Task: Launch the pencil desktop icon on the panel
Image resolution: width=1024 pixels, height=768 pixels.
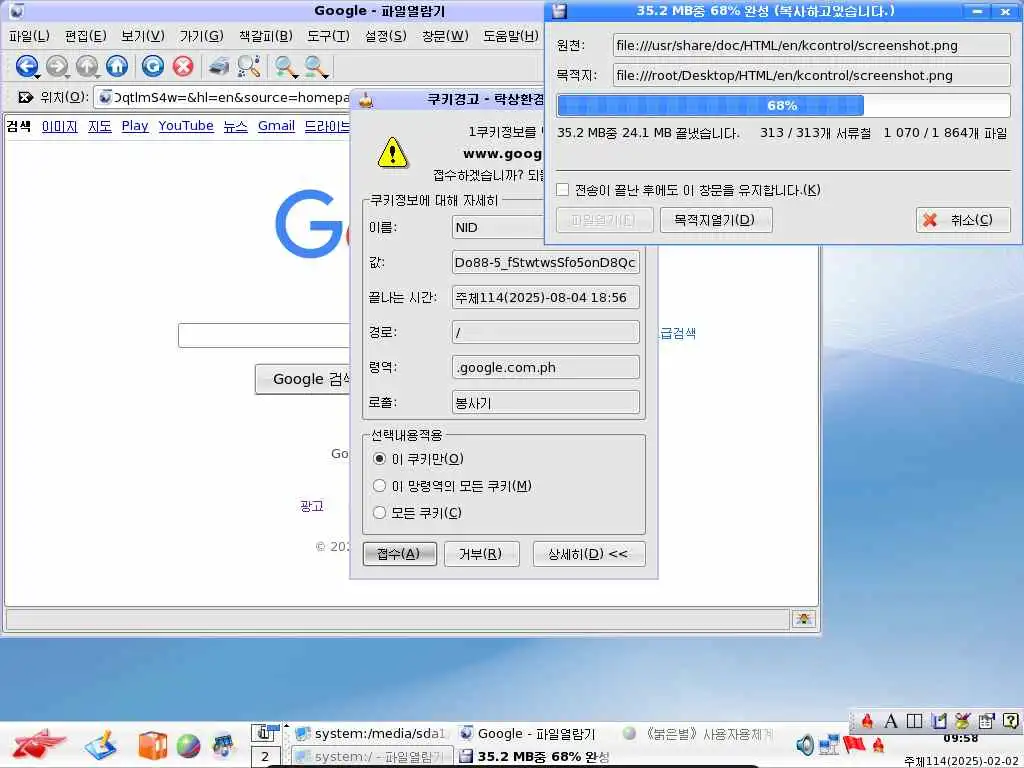Action: coord(101,746)
